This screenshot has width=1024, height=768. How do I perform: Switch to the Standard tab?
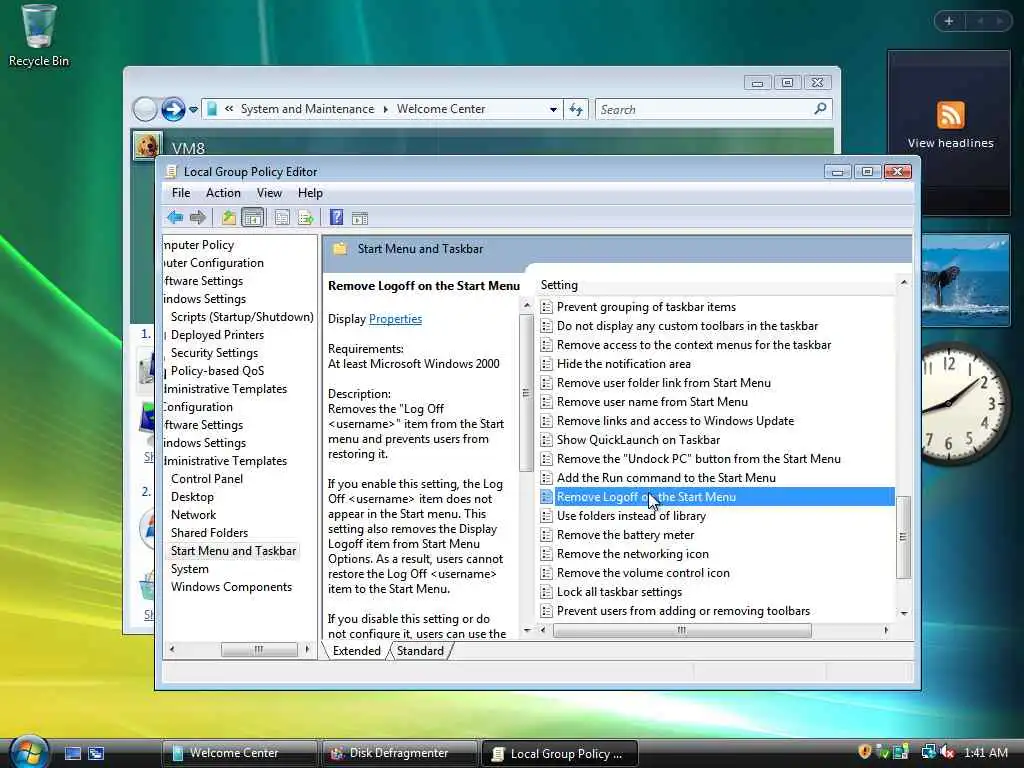[x=420, y=650]
